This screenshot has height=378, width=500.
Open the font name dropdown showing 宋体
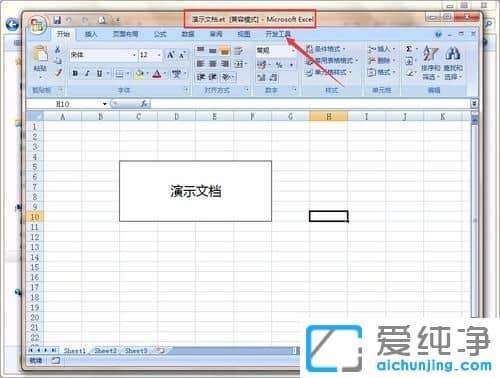coord(134,55)
